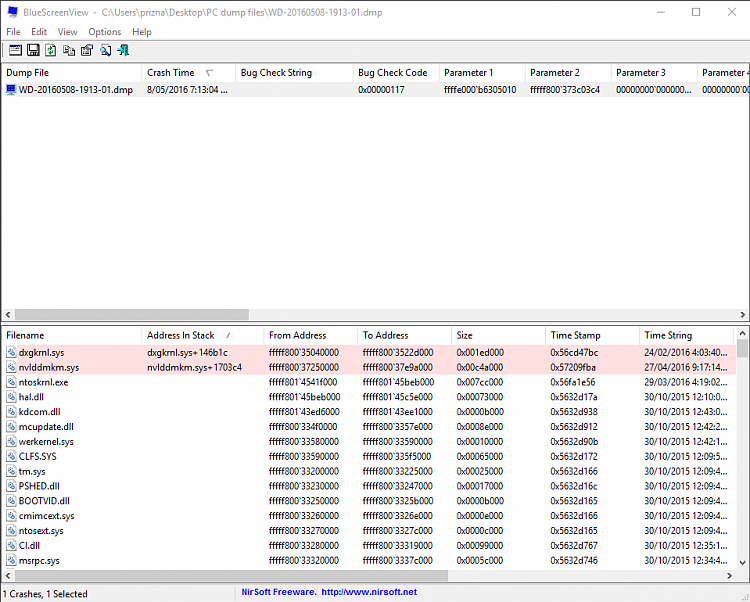Click the file icon next to cmimcext.sys
The image size is (750, 602).
pos(11,515)
